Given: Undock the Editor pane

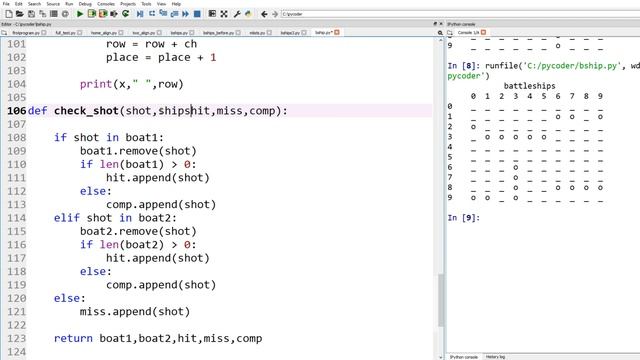Looking at the screenshot, I should coord(435,24).
